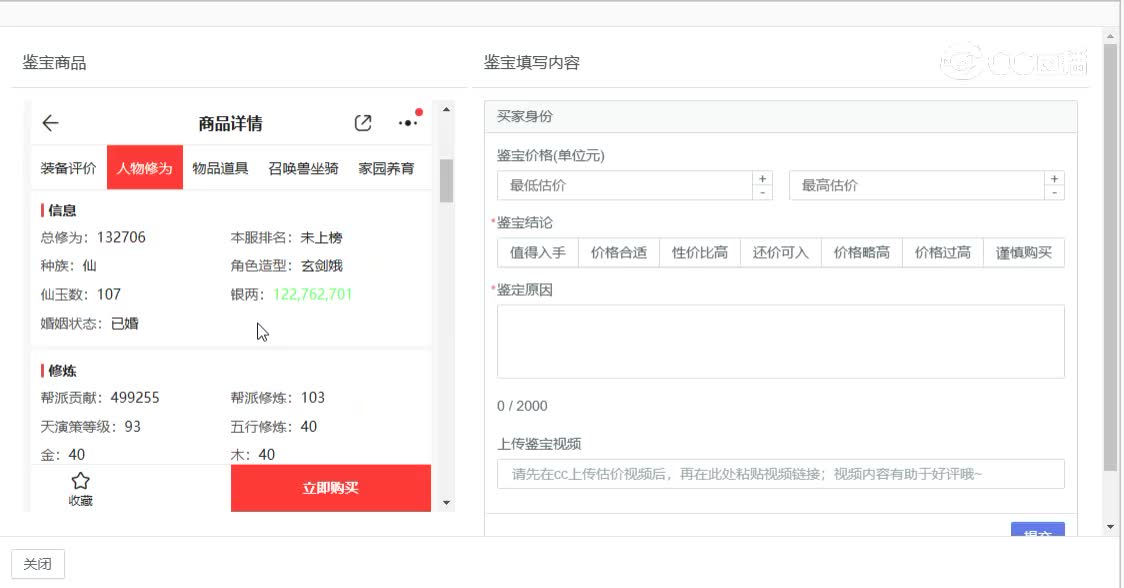Select the 还价可入 conclusion option
The width and height of the screenshot is (1124, 588).
tap(781, 252)
